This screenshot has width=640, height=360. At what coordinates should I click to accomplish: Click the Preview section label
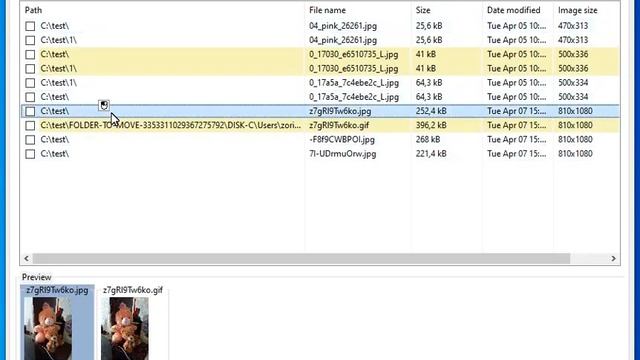click(x=36, y=277)
